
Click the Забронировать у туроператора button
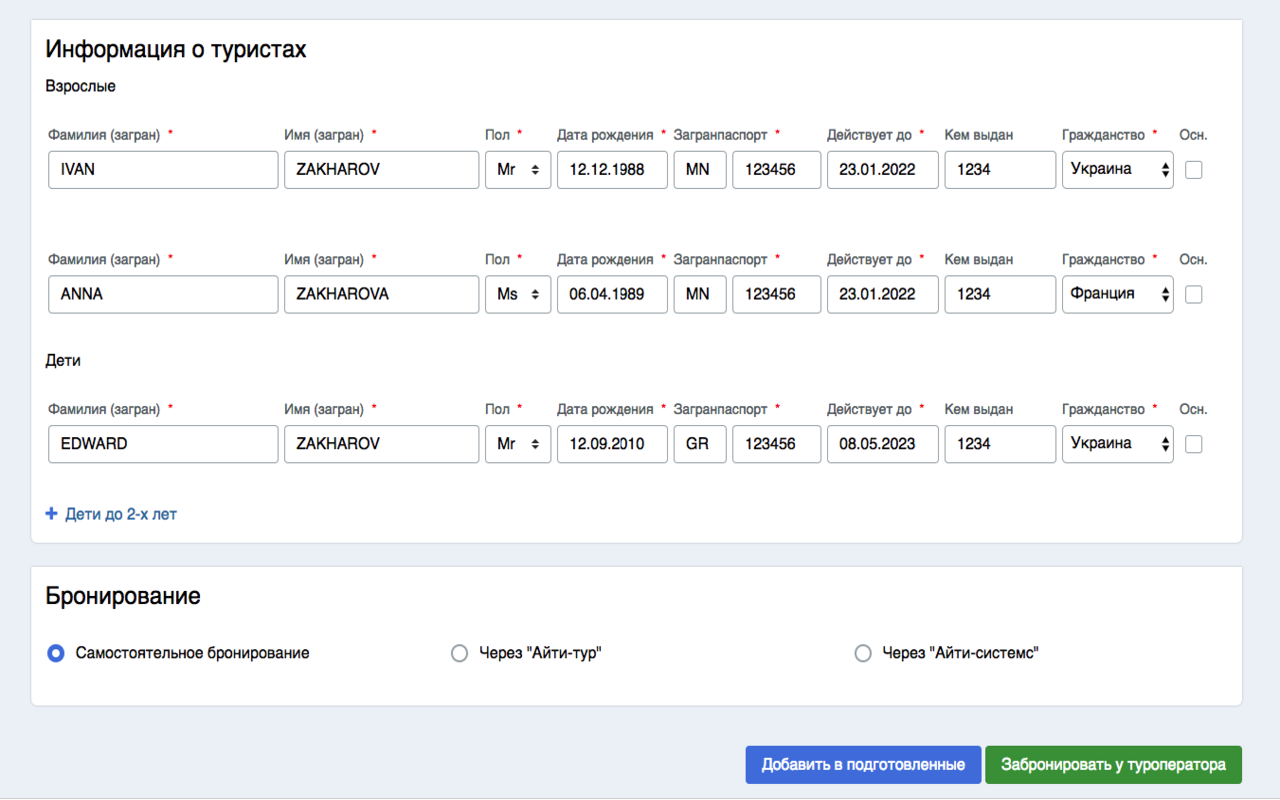1113,765
